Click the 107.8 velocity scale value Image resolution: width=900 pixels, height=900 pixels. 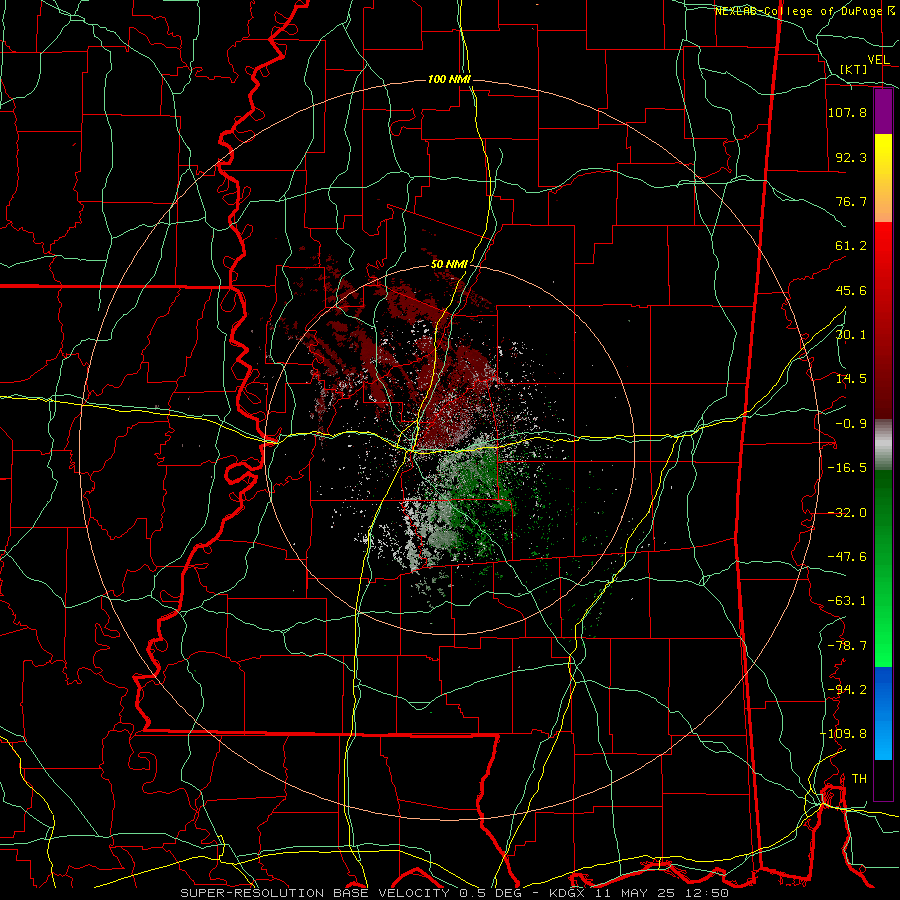pos(847,112)
